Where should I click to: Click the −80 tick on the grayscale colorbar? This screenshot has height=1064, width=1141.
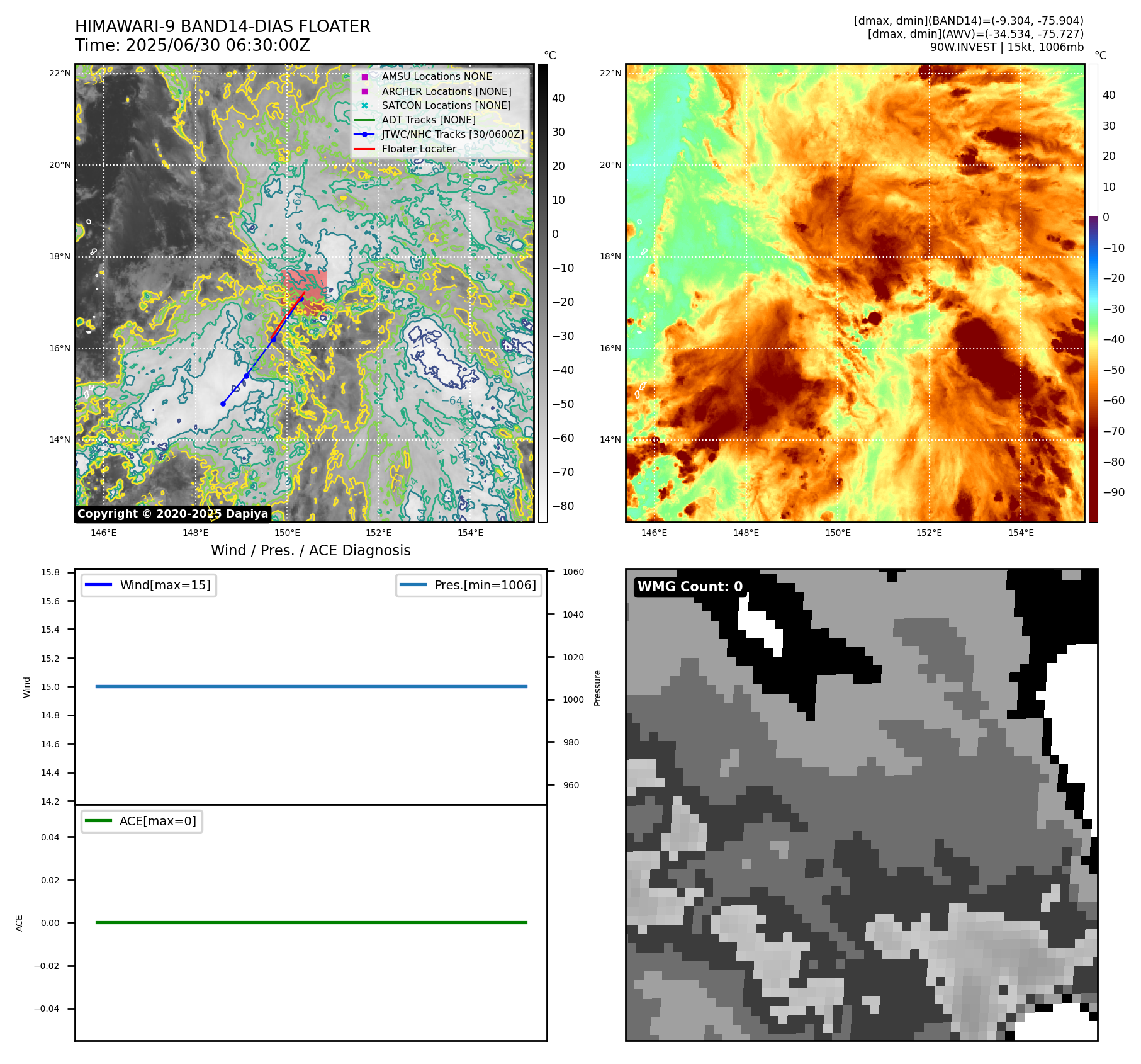(563, 506)
